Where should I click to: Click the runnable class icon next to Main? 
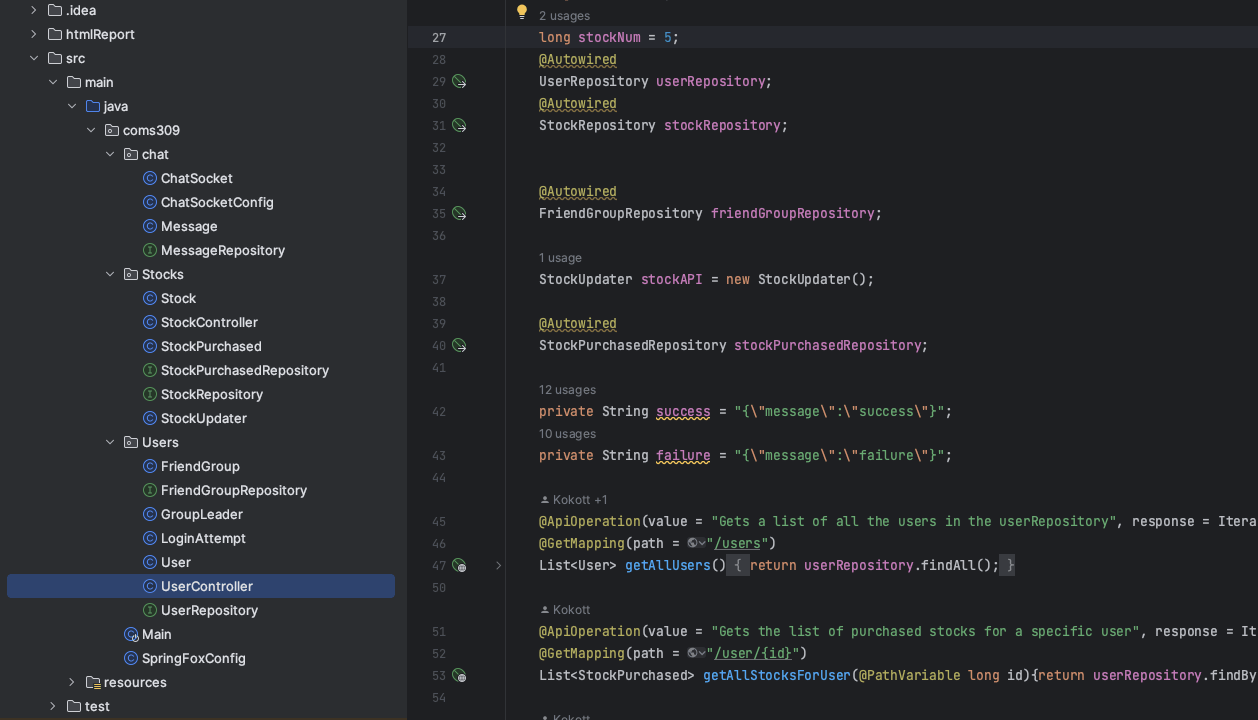(131, 634)
